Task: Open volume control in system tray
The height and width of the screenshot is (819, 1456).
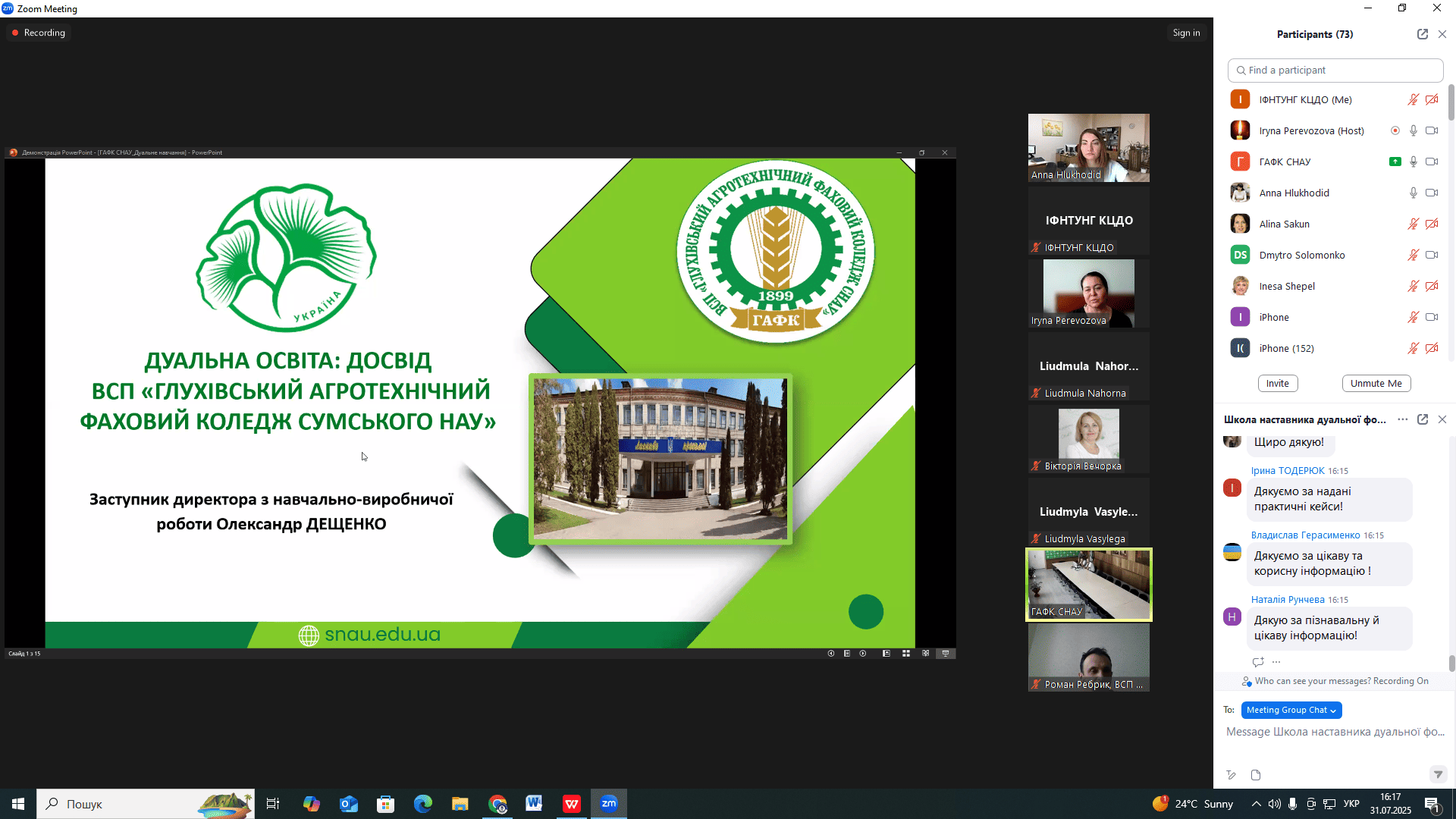Action: pyautogui.click(x=1275, y=804)
